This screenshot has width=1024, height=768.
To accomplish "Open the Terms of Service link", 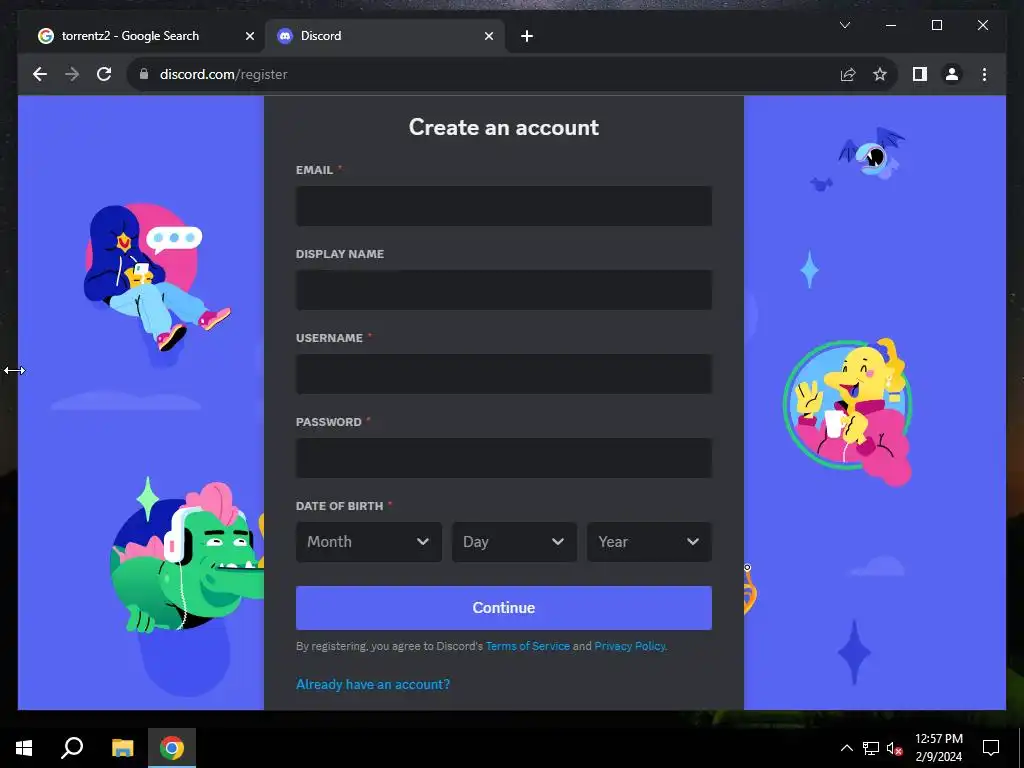I will (x=528, y=646).
